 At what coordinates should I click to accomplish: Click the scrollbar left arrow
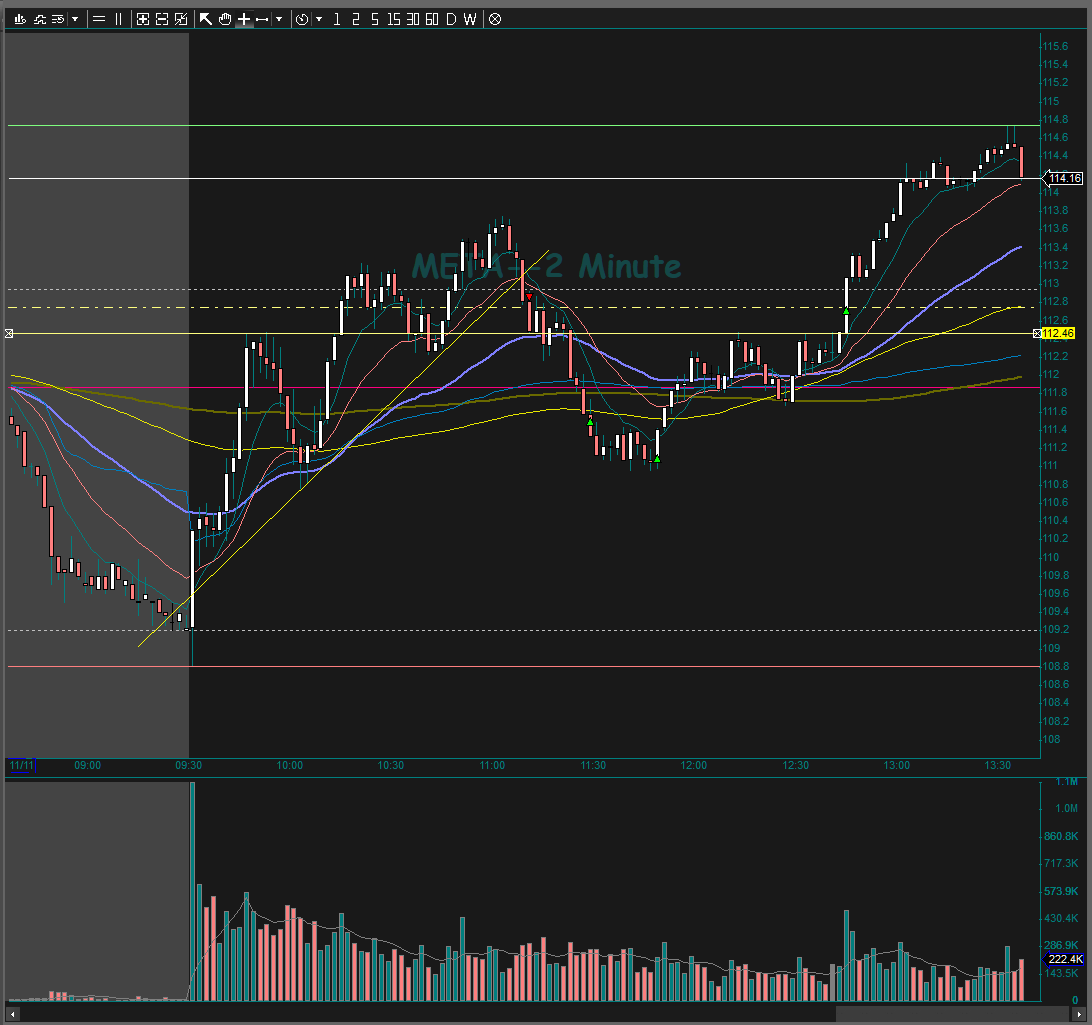tap(12, 1014)
